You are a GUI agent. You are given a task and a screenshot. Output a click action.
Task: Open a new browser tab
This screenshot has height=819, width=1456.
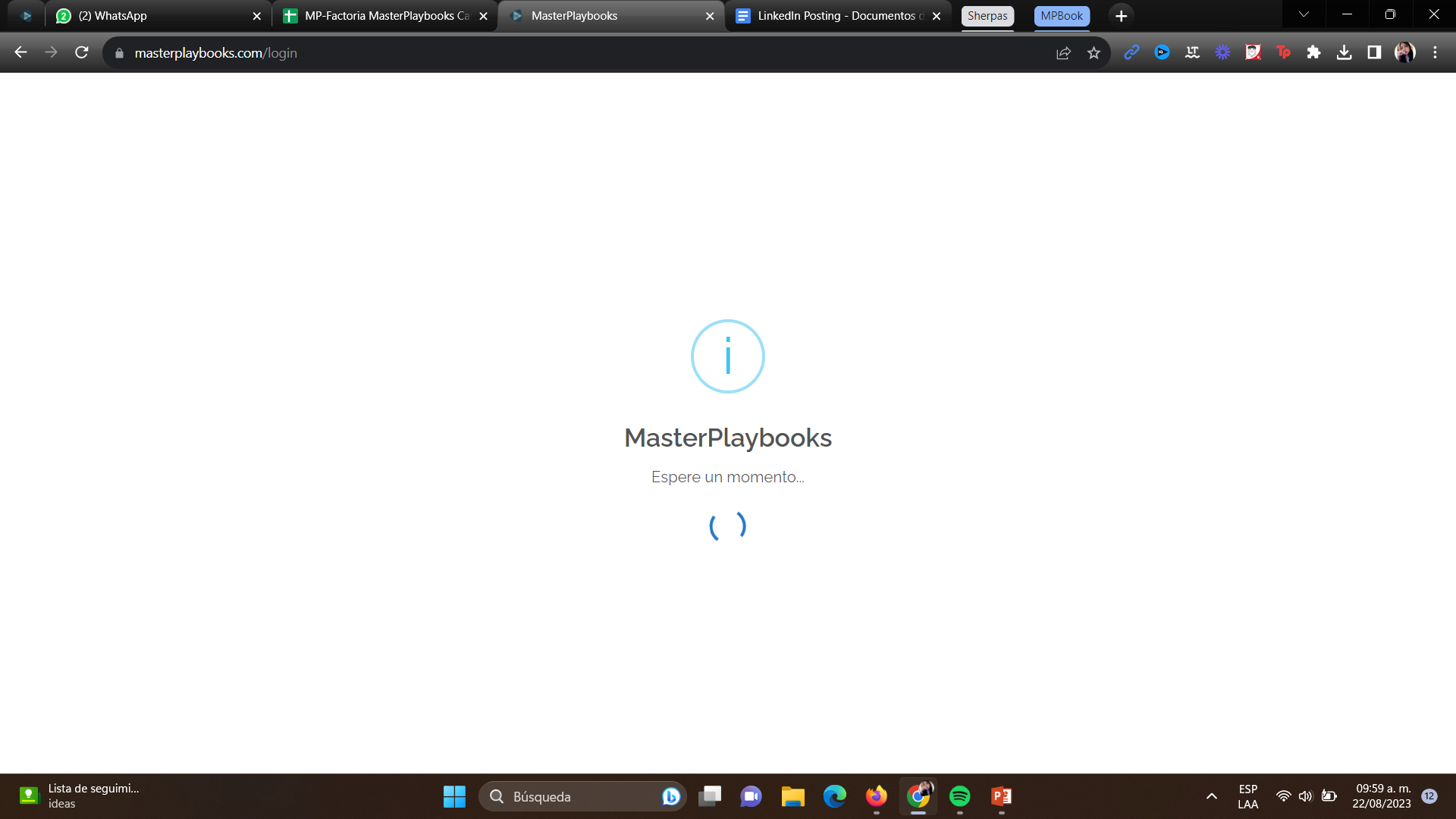click(1121, 16)
